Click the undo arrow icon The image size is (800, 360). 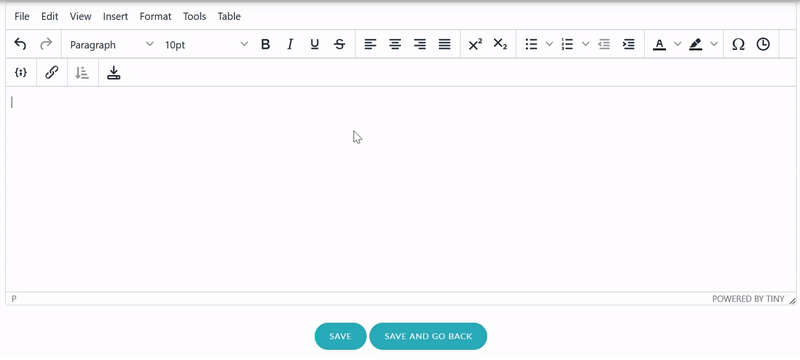[x=20, y=44]
